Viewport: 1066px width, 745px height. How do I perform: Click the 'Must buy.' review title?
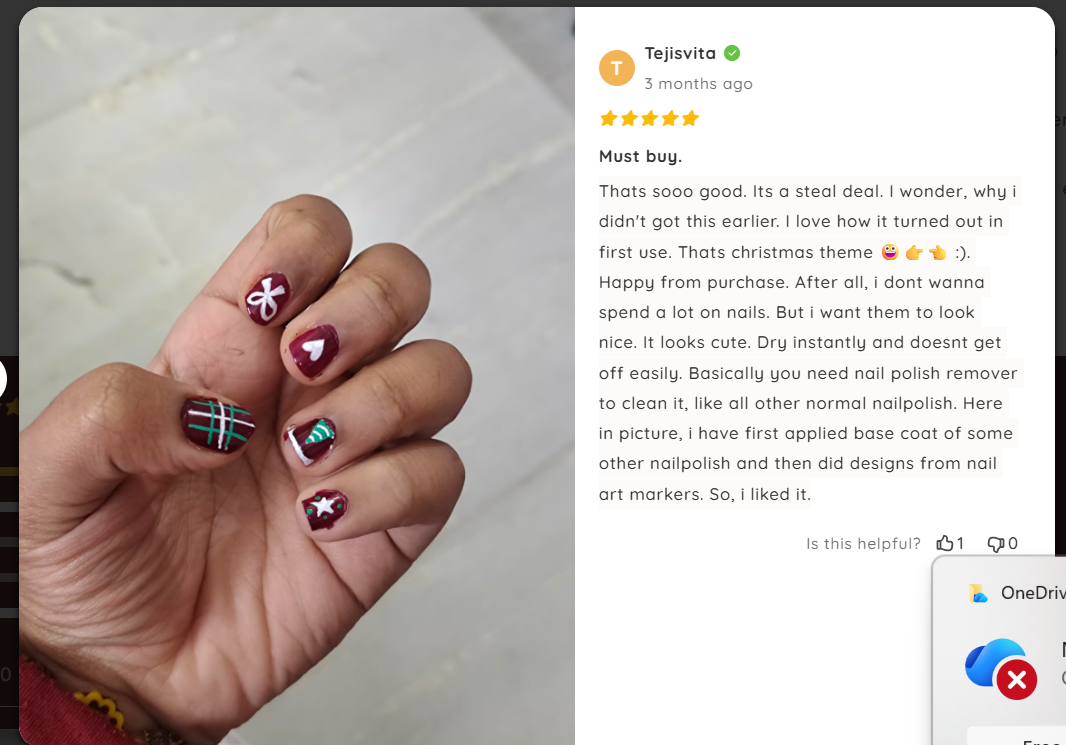(640, 156)
